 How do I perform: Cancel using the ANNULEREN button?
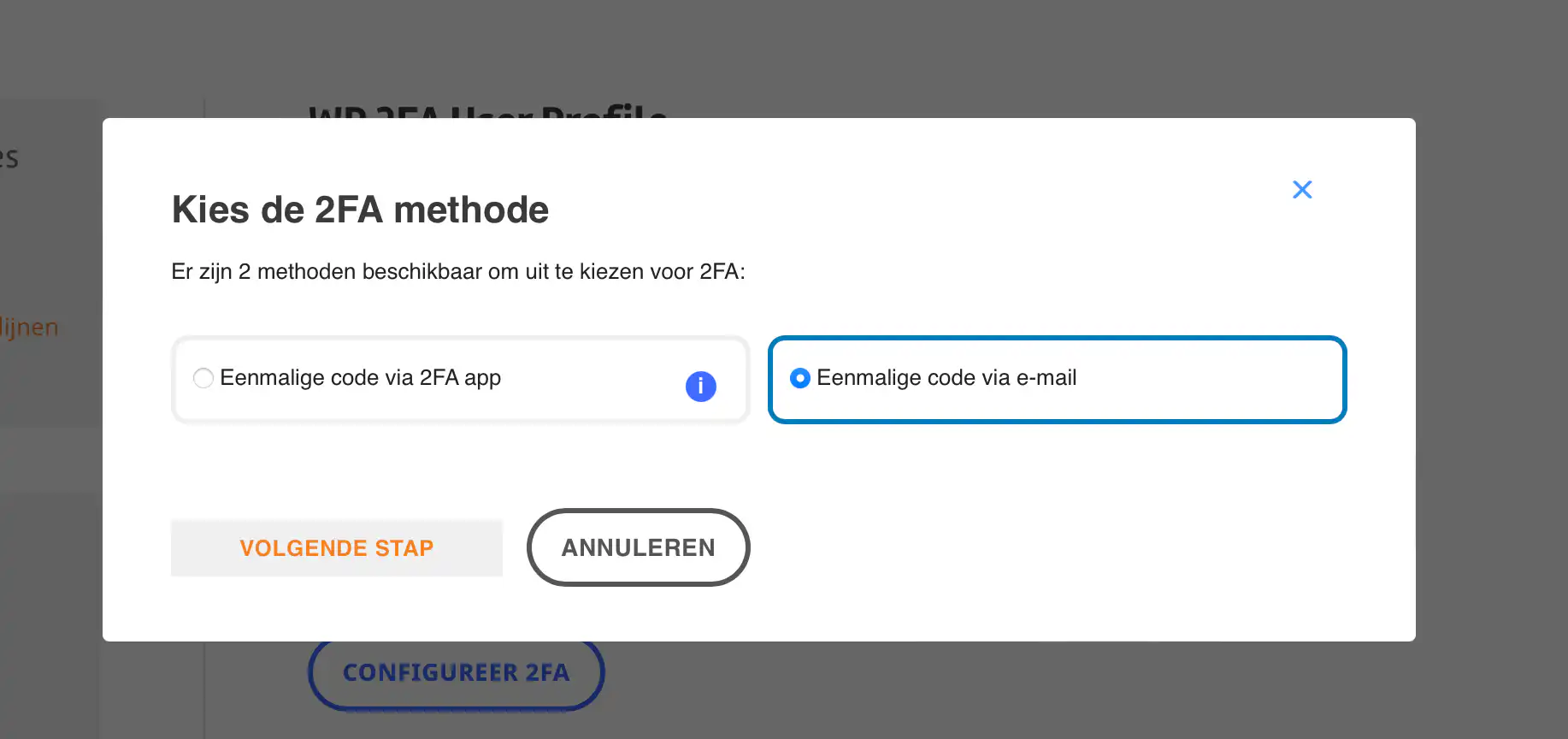(639, 547)
